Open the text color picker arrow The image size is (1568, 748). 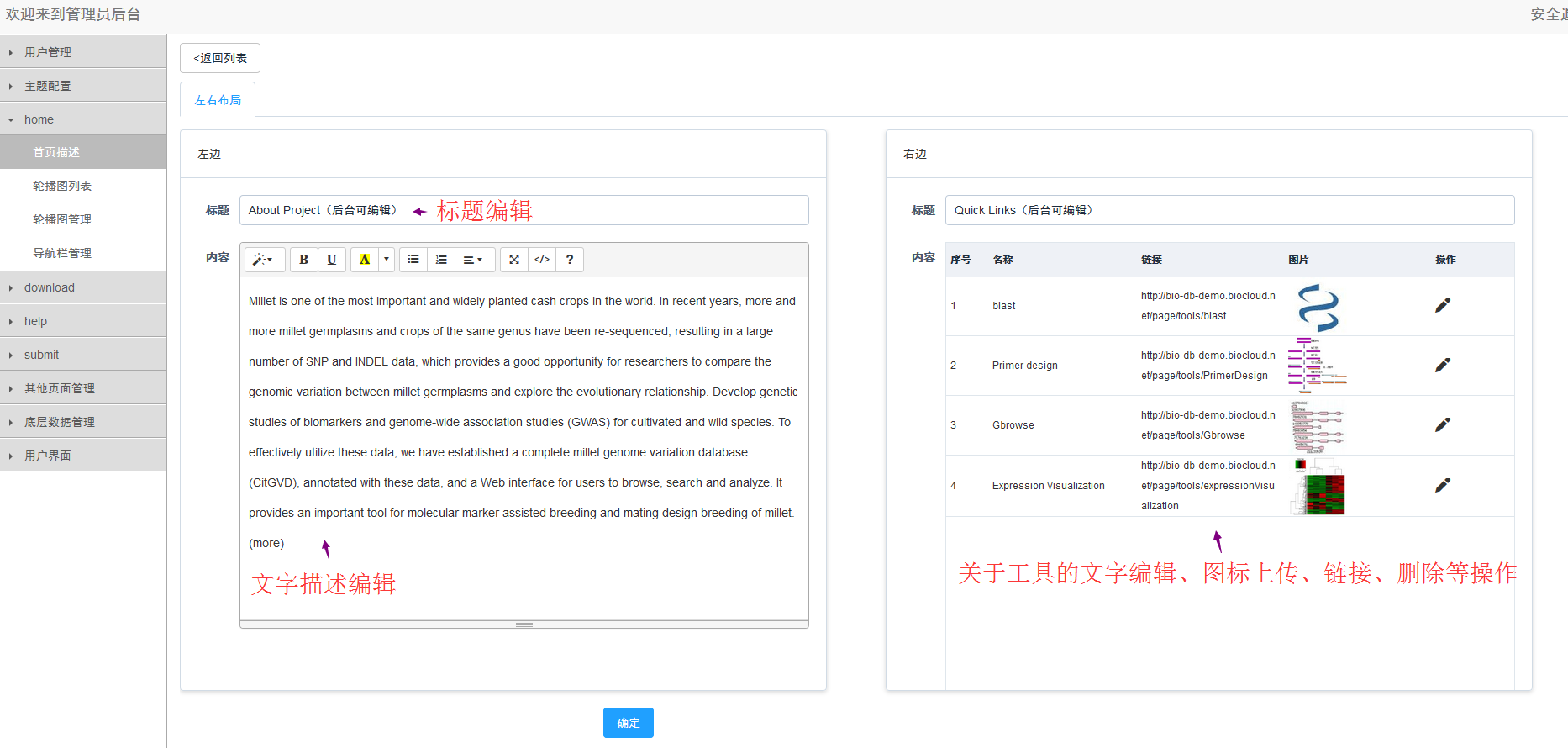387,260
